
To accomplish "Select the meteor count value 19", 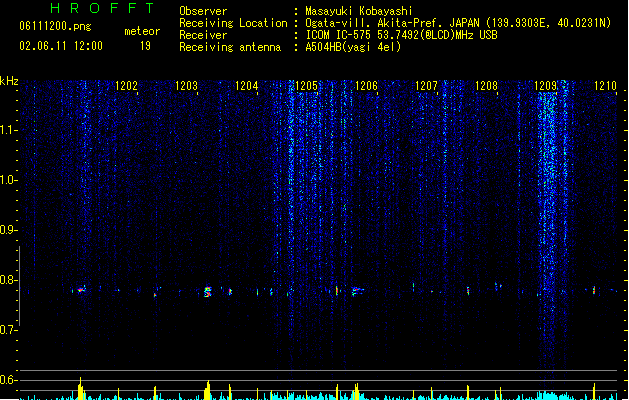I will point(145,46).
